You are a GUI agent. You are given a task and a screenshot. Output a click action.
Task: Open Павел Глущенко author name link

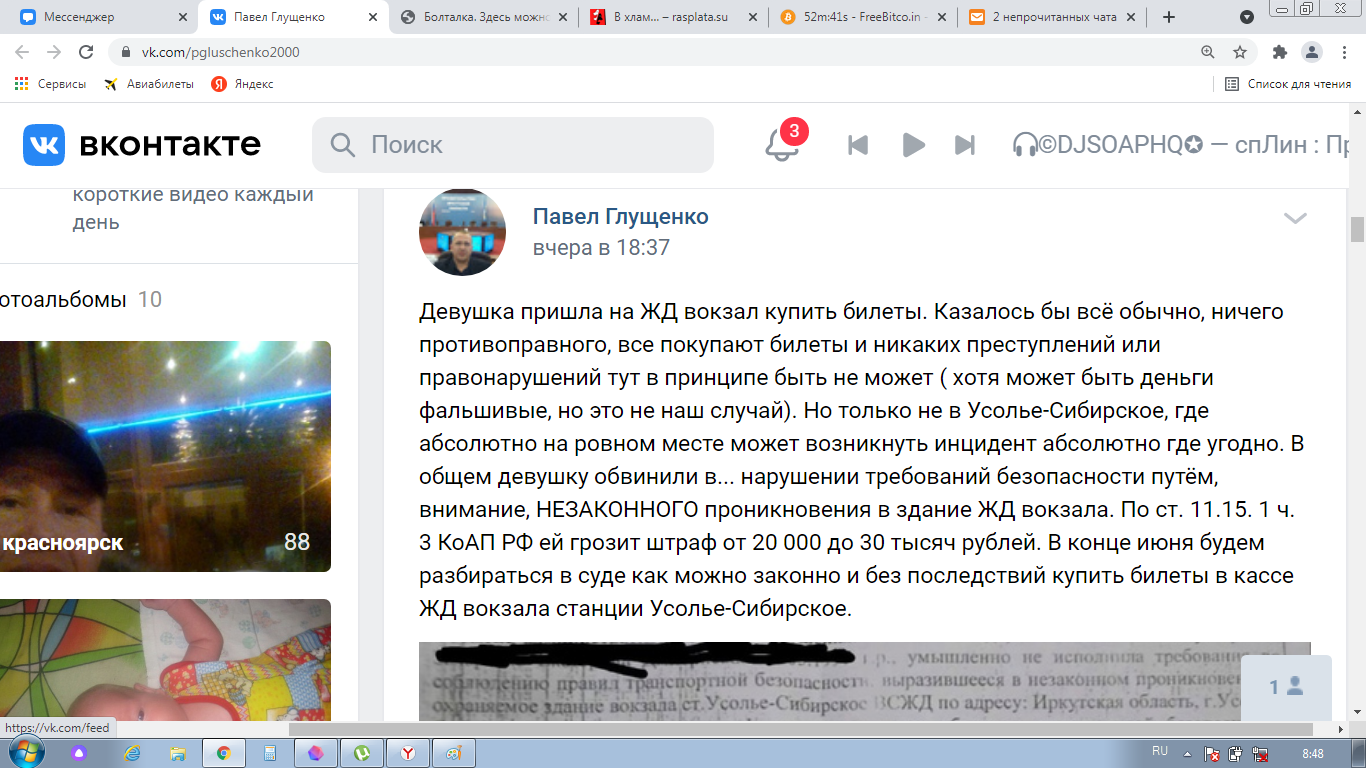point(620,217)
